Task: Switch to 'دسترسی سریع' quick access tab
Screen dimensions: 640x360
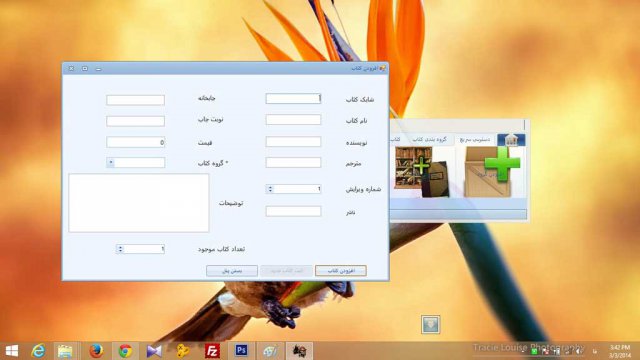Action: click(475, 140)
